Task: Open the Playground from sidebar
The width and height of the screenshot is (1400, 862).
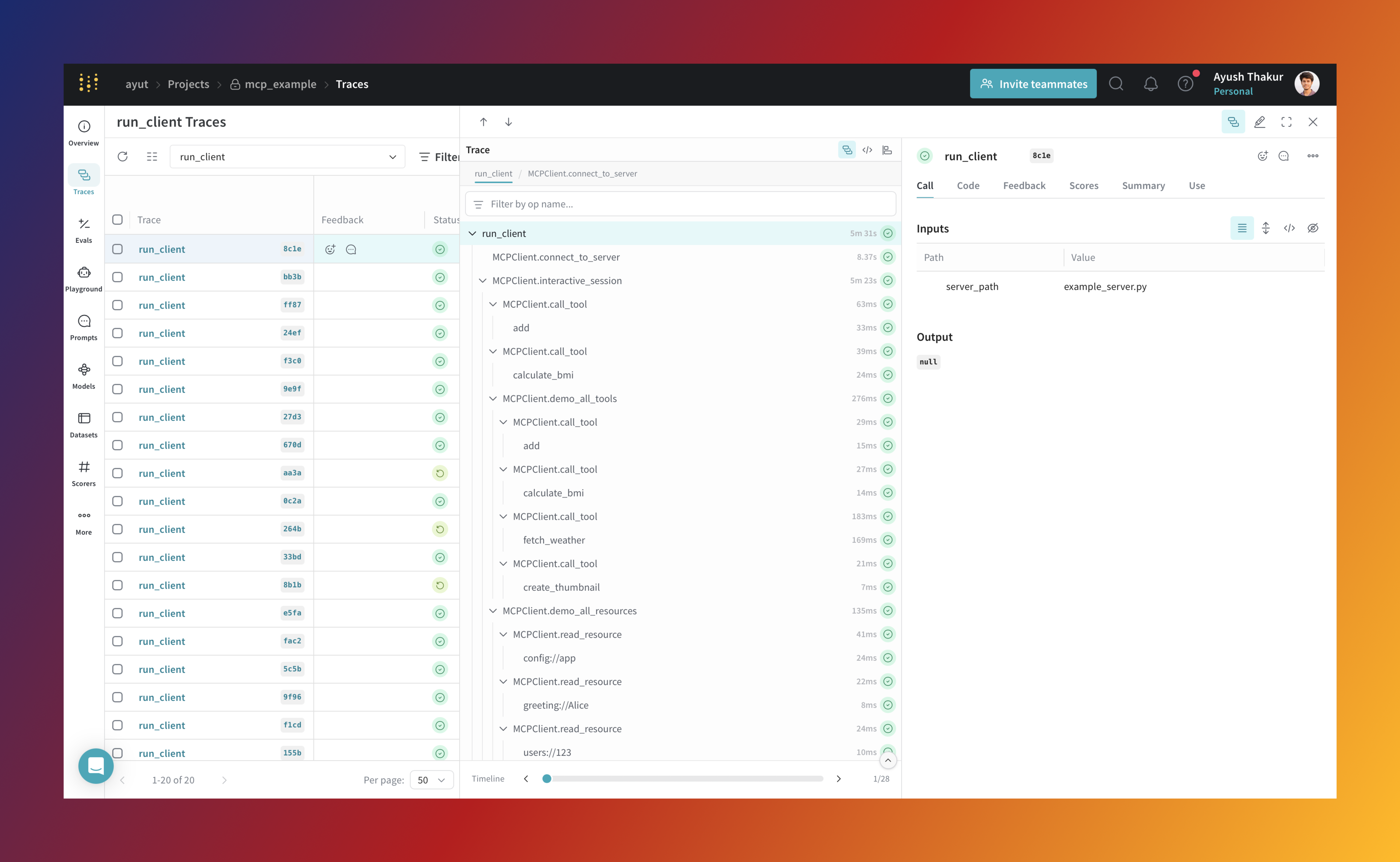Action: click(x=84, y=278)
